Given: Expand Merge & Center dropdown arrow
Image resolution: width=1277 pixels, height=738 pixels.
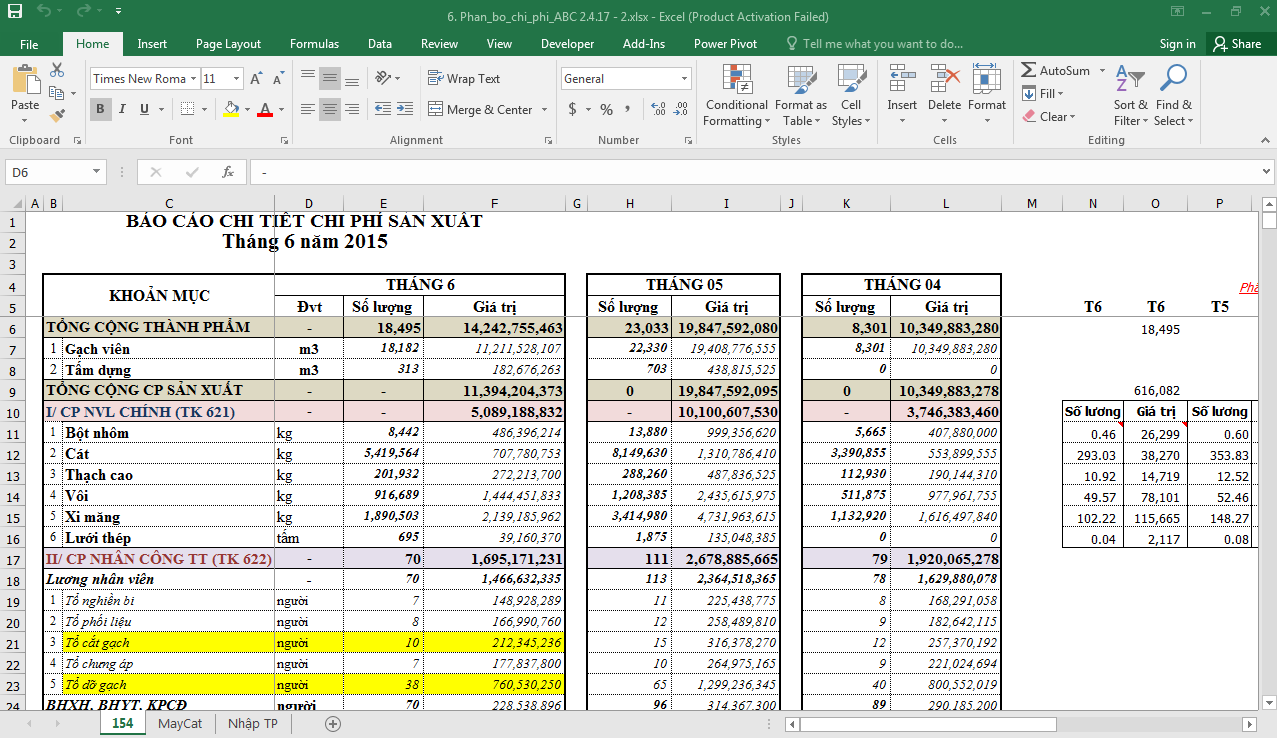Looking at the screenshot, I should point(544,110).
